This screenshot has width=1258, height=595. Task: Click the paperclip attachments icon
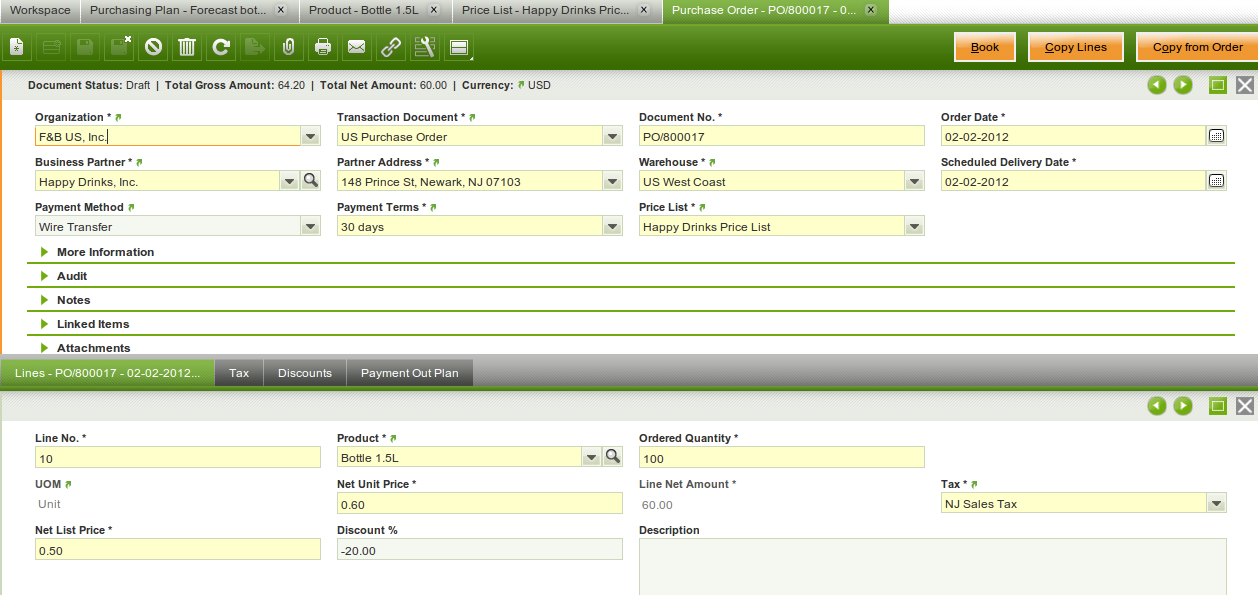[288, 47]
